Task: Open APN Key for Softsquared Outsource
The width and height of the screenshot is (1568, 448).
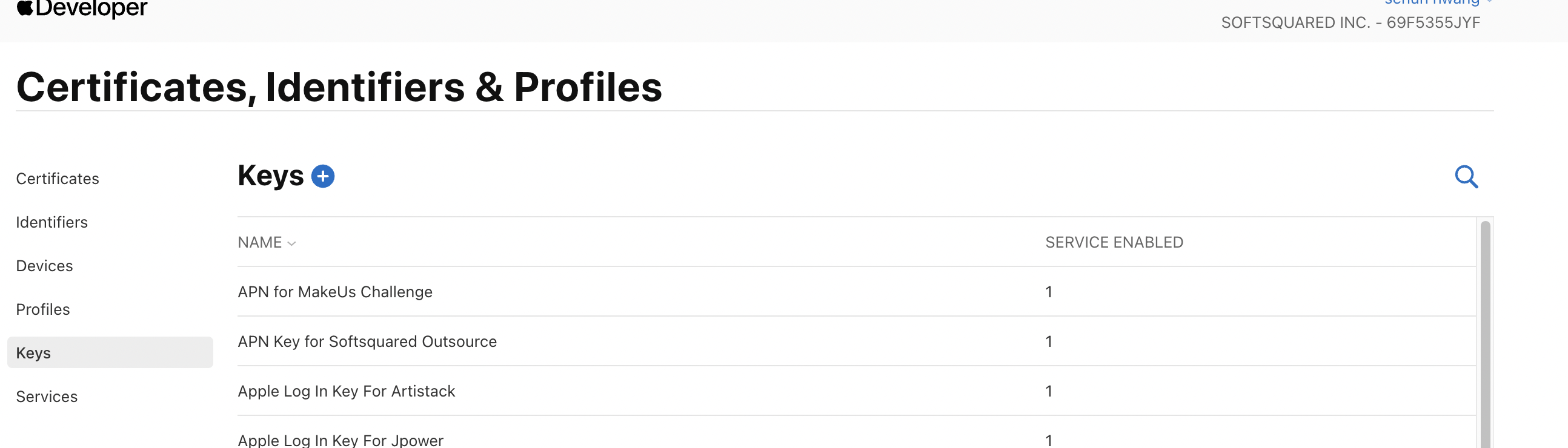Action: [367, 341]
